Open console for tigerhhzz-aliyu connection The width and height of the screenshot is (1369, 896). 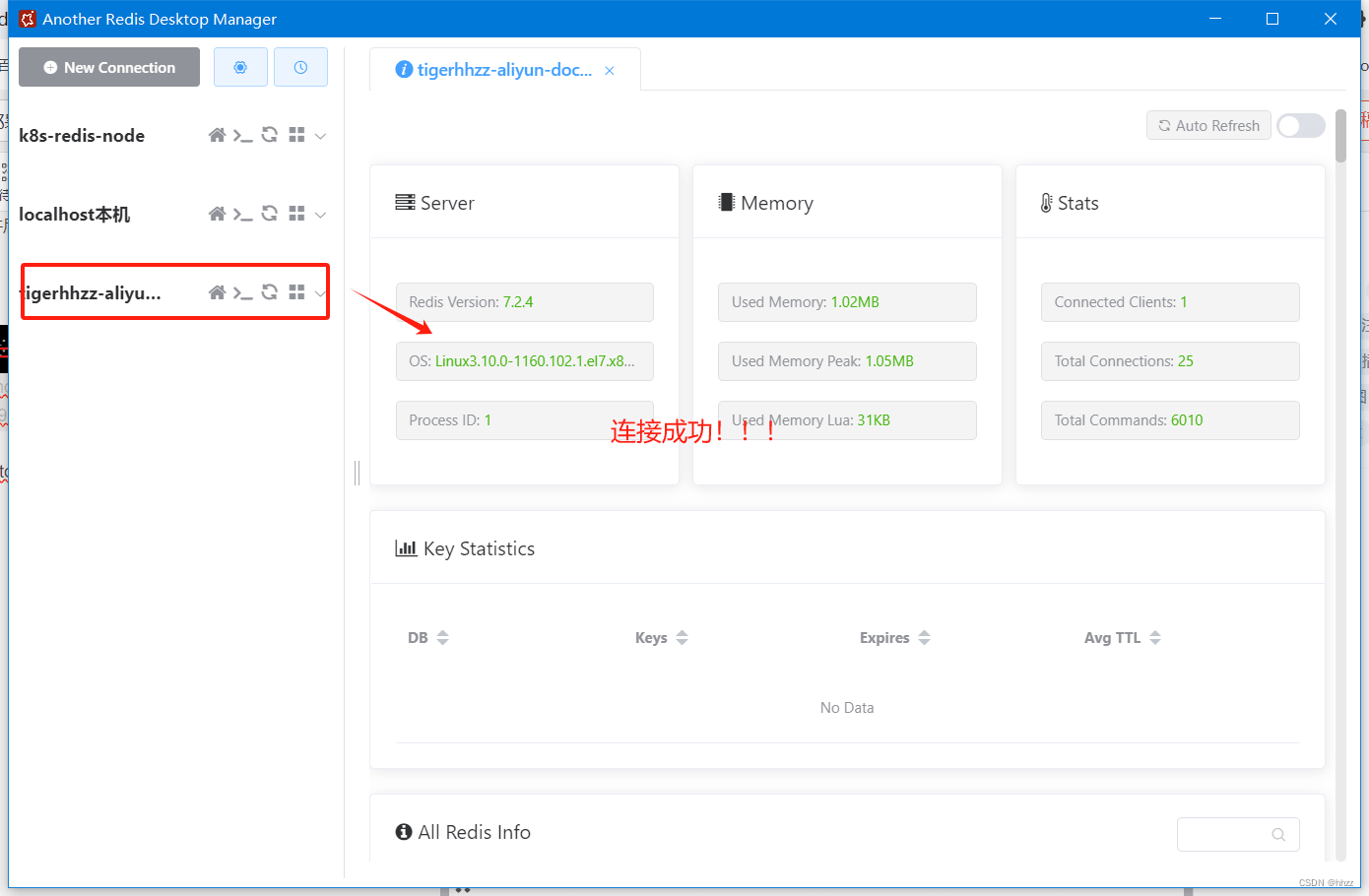pyautogui.click(x=242, y=292)
